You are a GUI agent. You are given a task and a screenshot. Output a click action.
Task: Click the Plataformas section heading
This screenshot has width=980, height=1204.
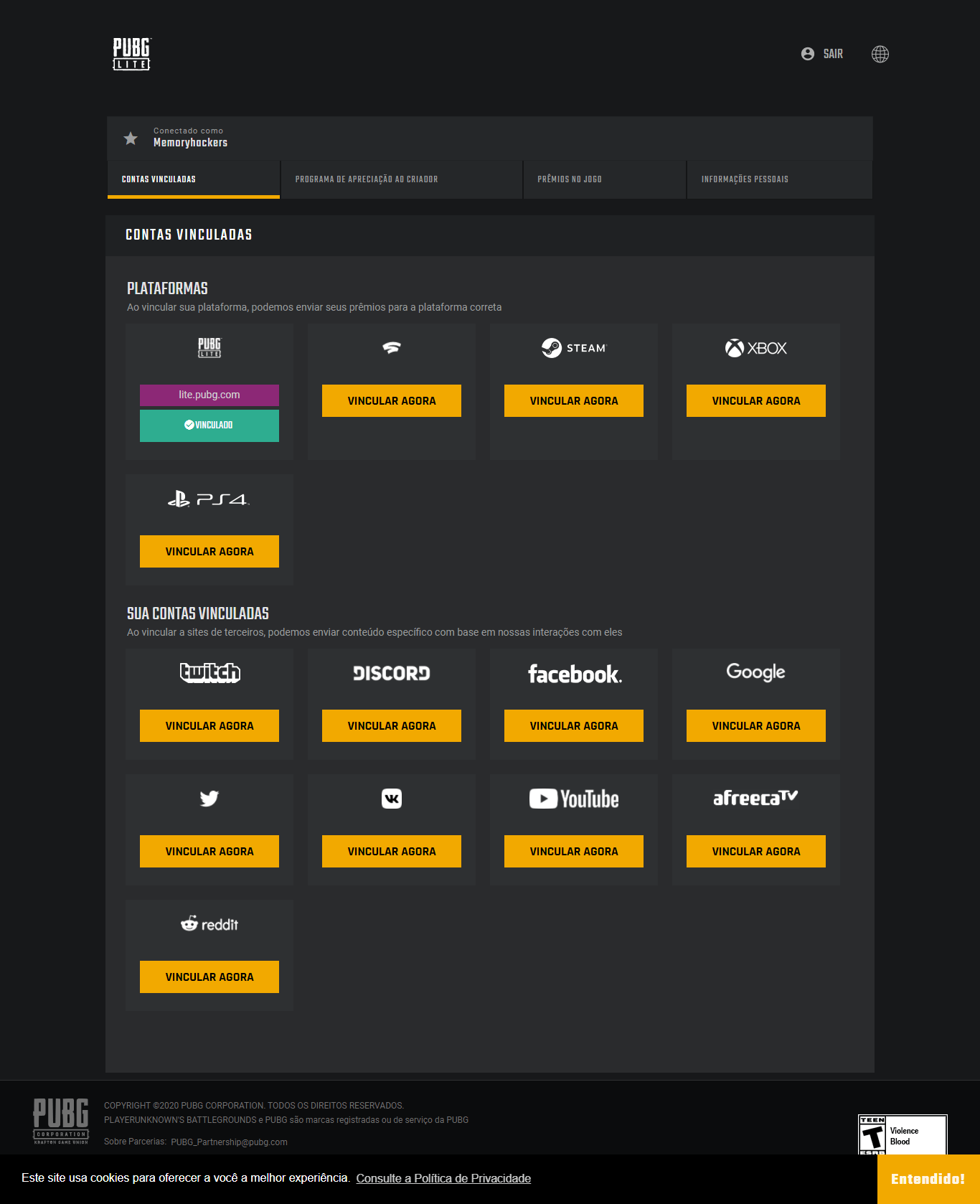167,288
